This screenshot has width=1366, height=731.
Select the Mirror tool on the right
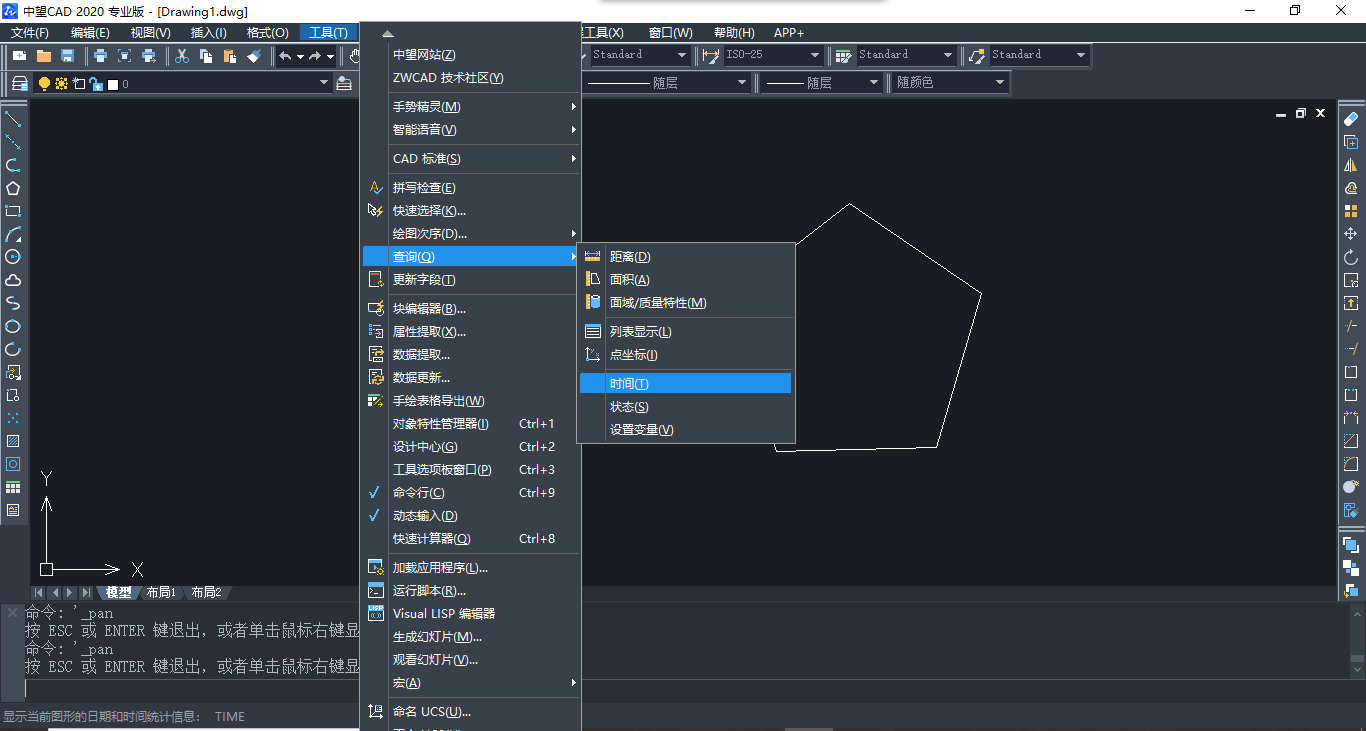(1351, 162)
